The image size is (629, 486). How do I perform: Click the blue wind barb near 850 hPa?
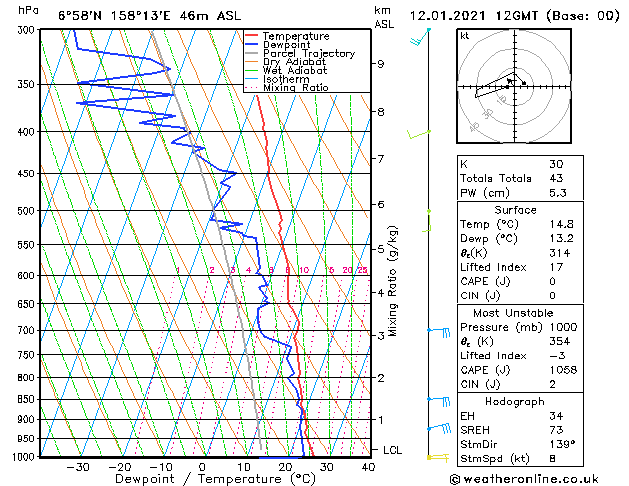(439, 401)
